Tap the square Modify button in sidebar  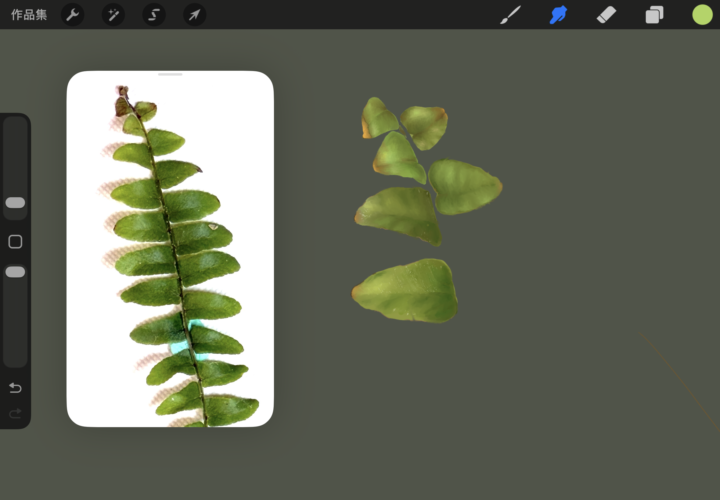15,242
